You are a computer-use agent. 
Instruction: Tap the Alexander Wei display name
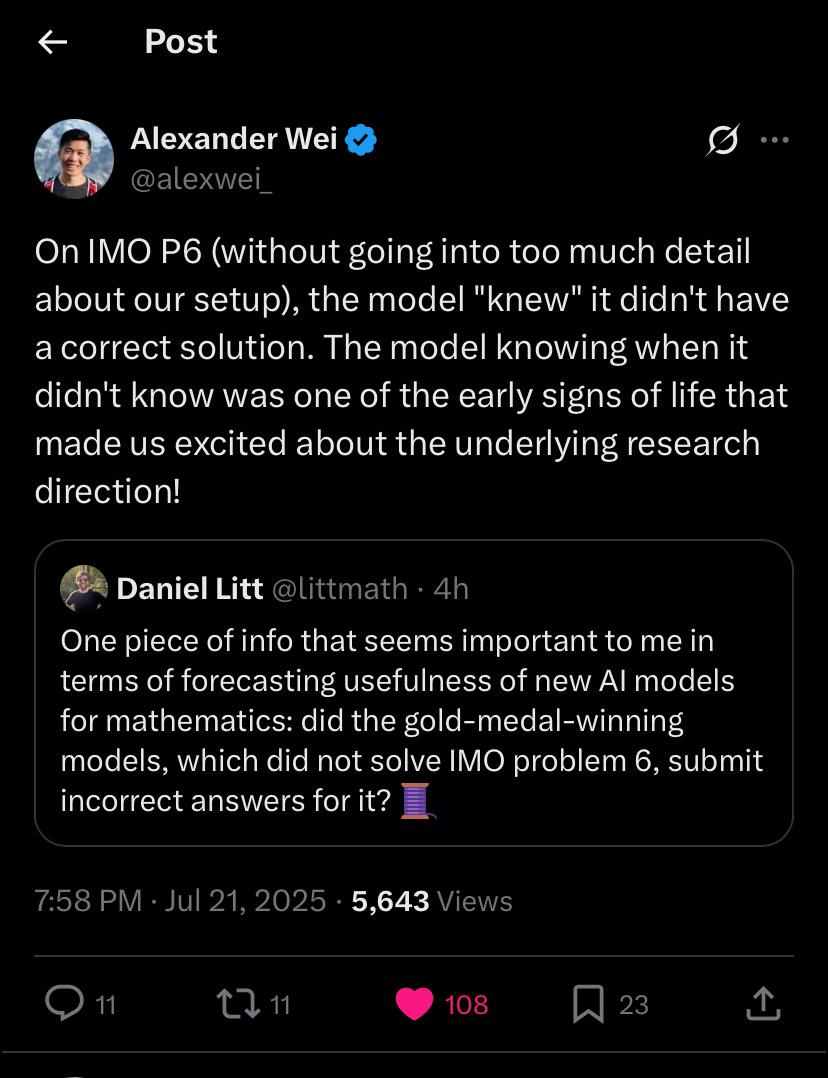(234, 140)
